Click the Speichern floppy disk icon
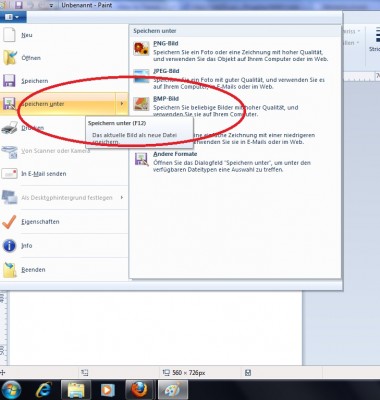 9,81
